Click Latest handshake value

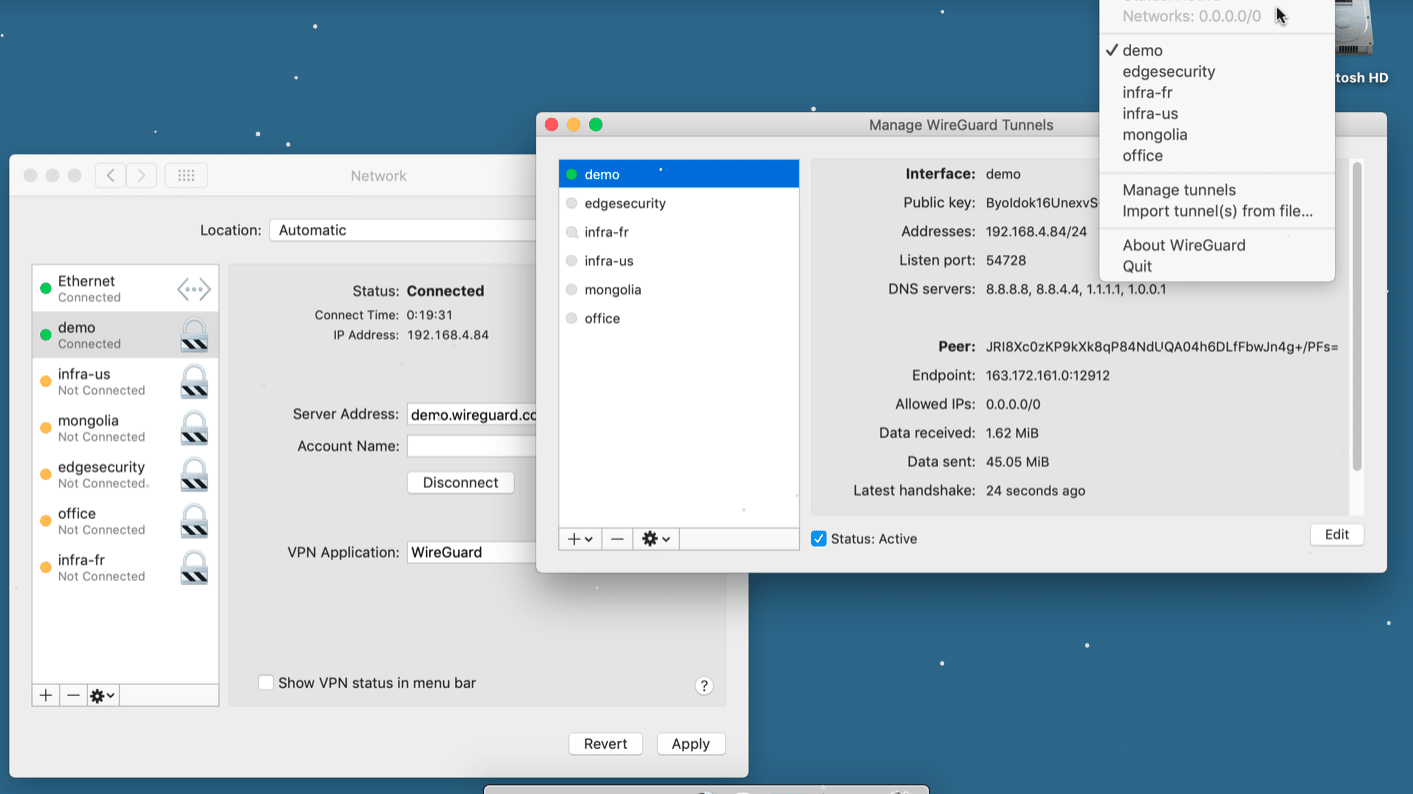[x=1036, y=491]
